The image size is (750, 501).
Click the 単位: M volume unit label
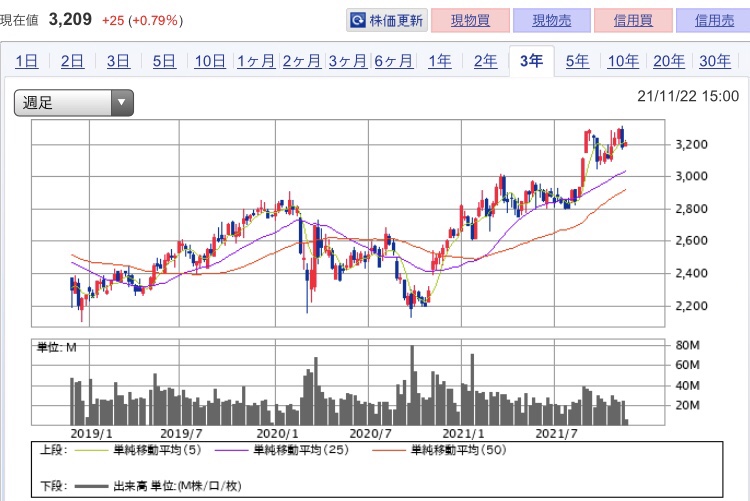click(x=57, y=347)
